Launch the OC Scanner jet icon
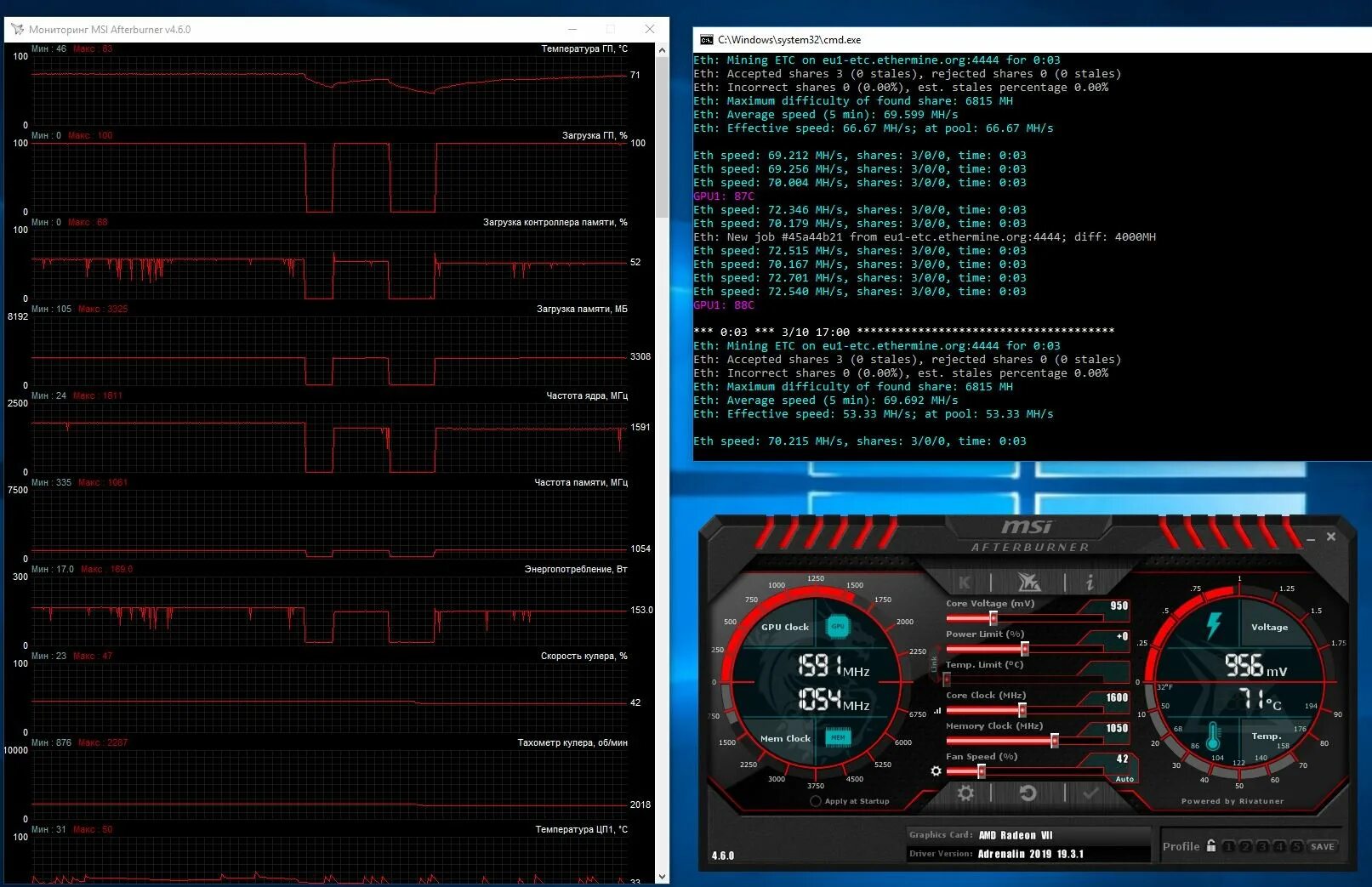The image size is (1372, 887). [1028, 583]
